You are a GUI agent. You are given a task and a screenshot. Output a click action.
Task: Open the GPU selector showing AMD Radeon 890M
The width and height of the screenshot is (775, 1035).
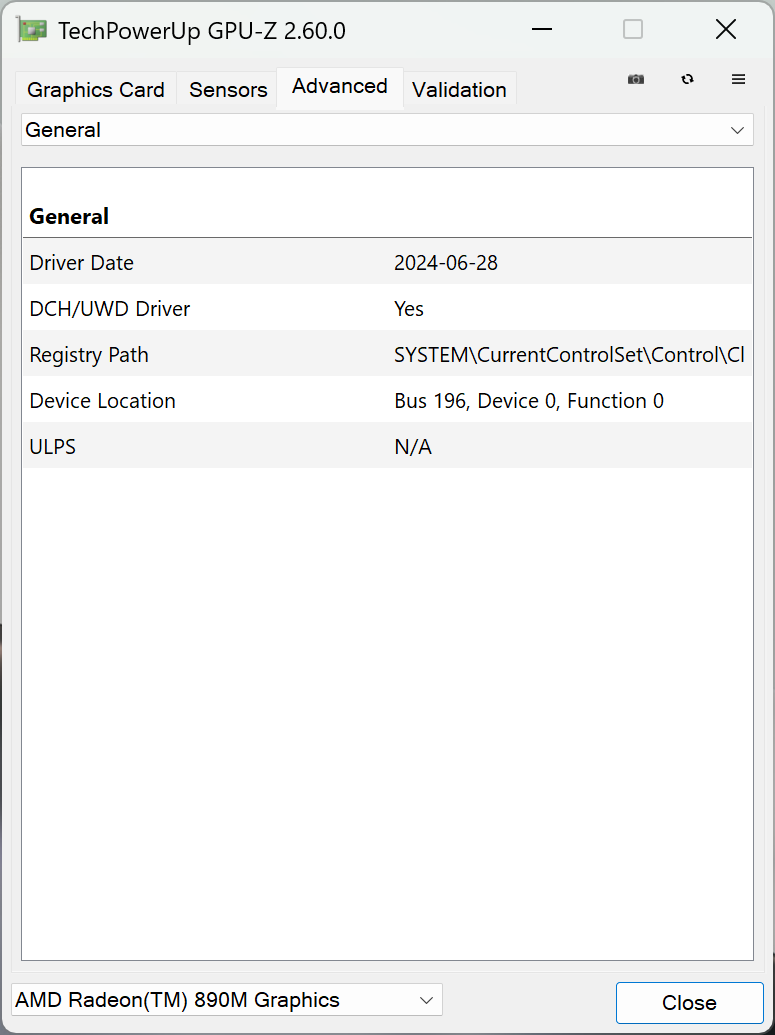[225, 999]
